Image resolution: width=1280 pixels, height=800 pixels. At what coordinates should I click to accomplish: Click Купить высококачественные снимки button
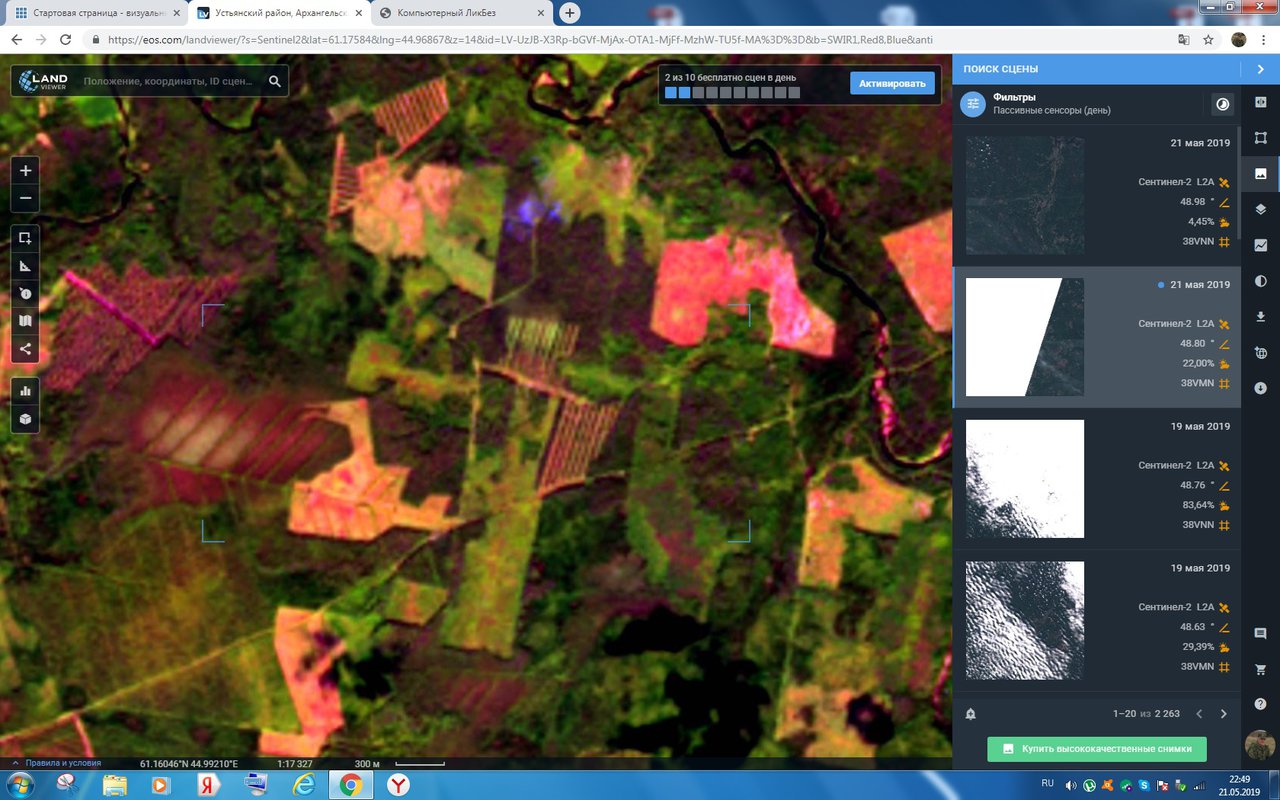pos(1096,749)
